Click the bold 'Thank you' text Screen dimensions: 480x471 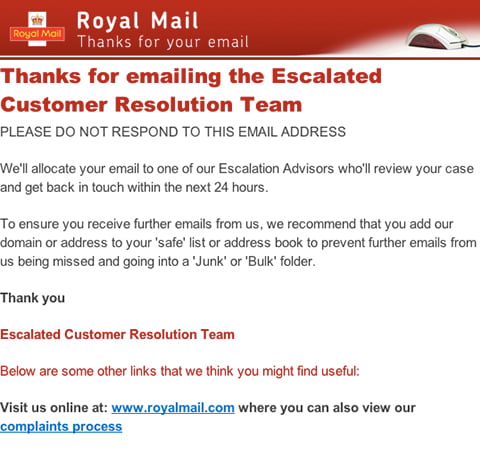[32, 298]
